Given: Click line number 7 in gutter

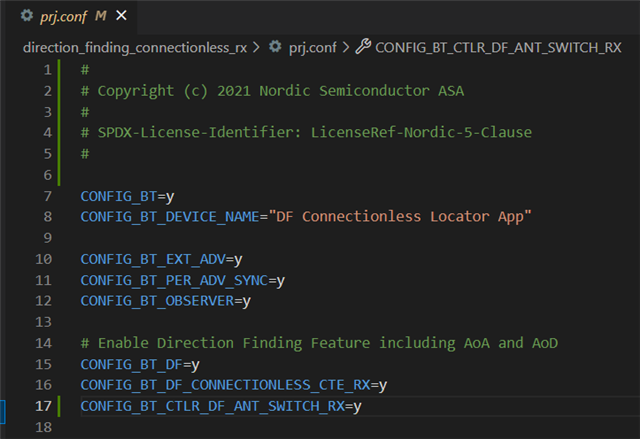Looking at the screenshot, I should pos(48,196).
